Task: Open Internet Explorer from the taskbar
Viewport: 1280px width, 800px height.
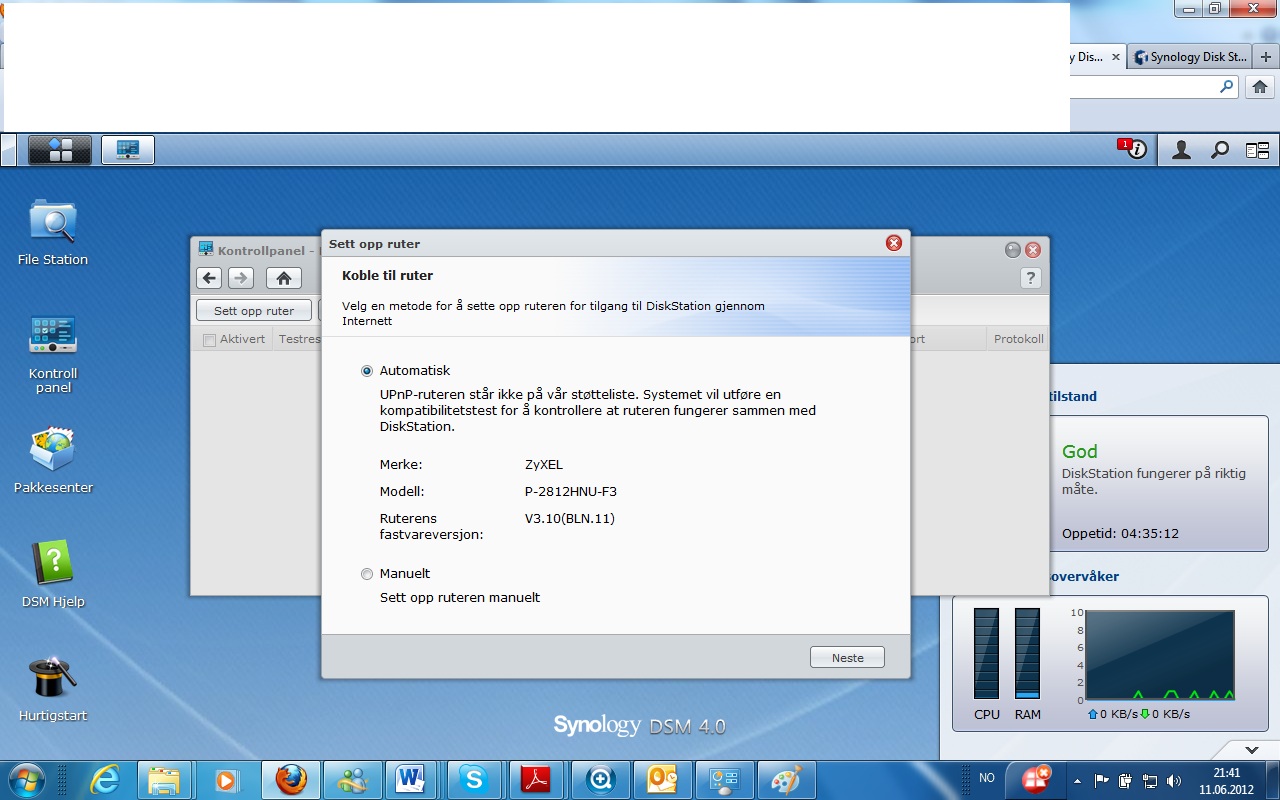Action: [105, 779]
